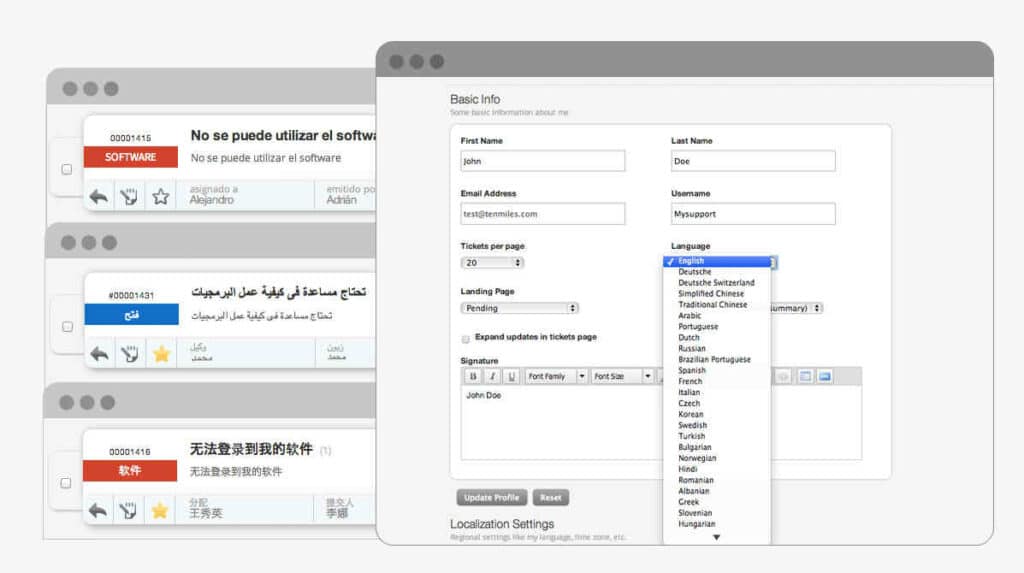
Task: Select Korean language
Action: [x=717, y=414]
